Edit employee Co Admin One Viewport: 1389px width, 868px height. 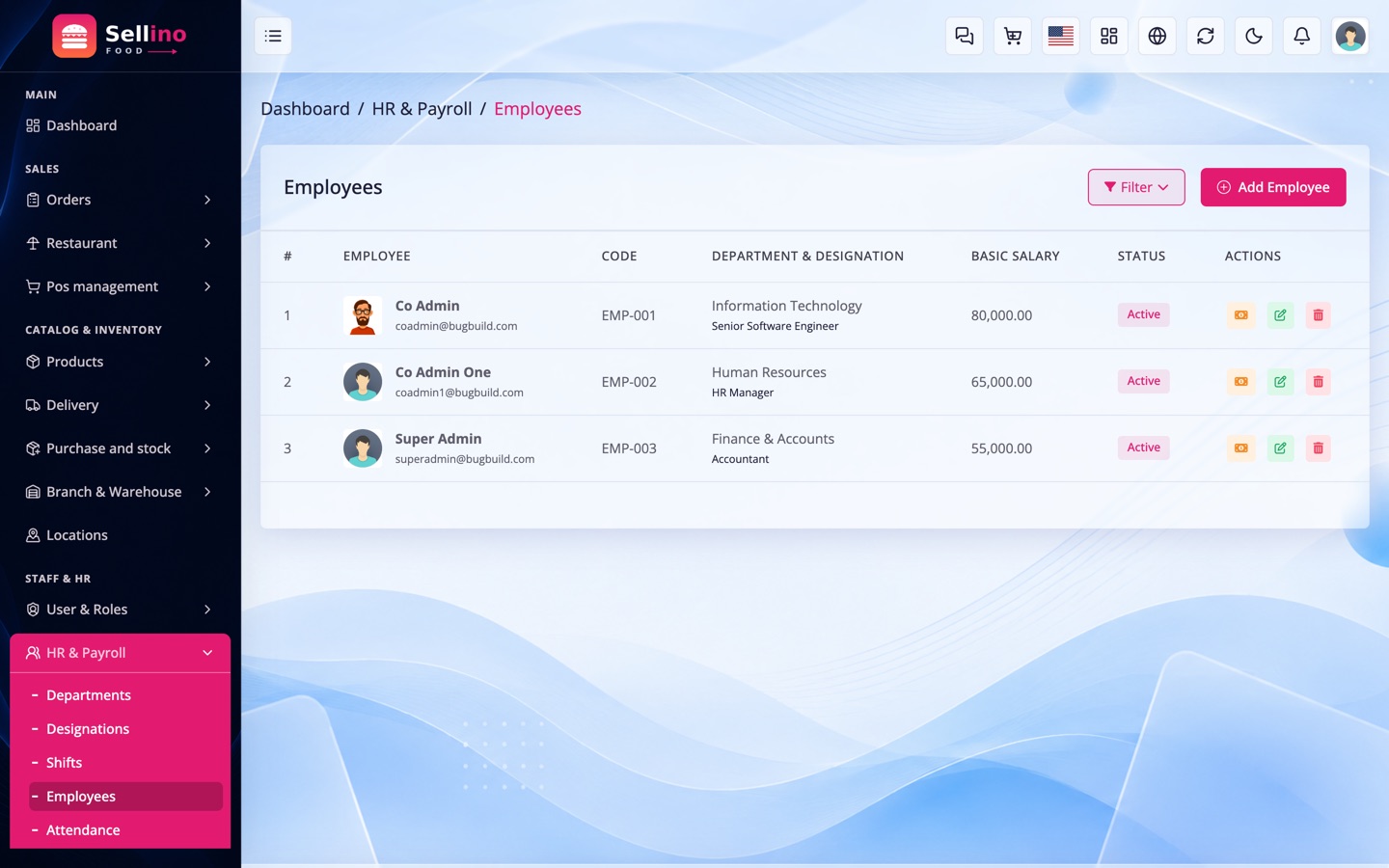click(1280, 382)
